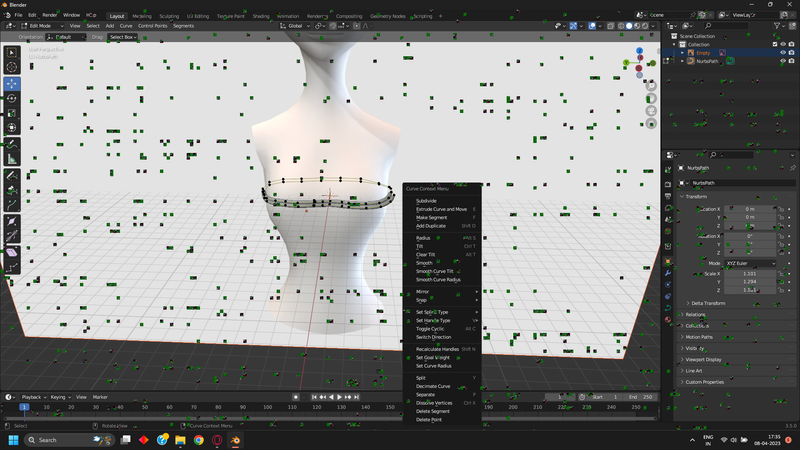Select the Select Box tool in toolbar
Screen dimensions: 800x450
12,53
